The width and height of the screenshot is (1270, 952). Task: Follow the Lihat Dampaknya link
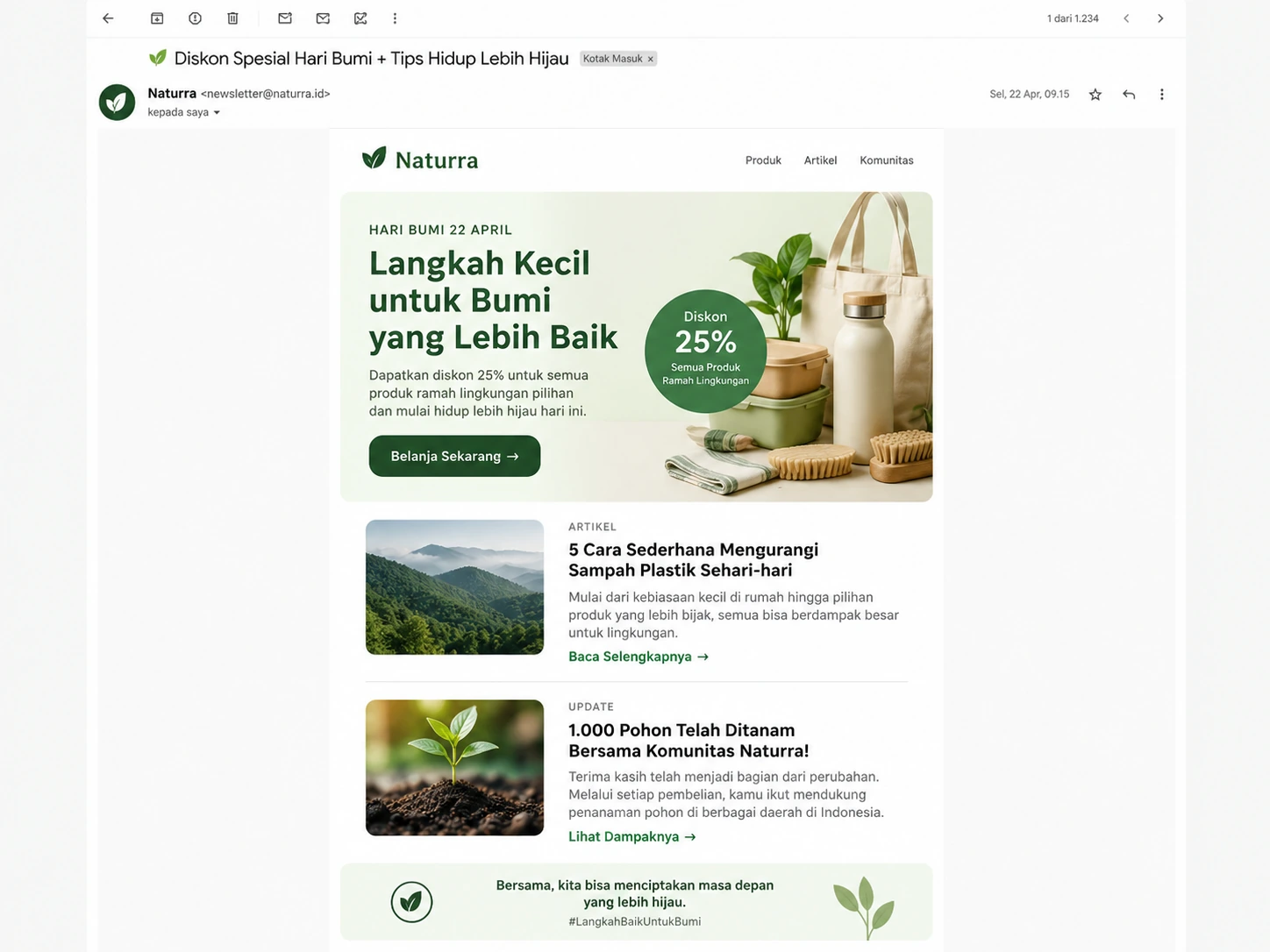pyautogui.click(x=632, y=836)
